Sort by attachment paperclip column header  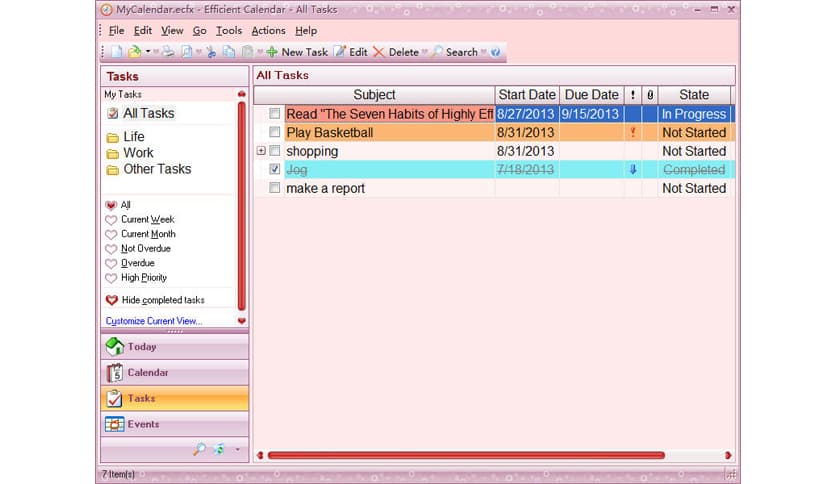click(x=650, y=95)
